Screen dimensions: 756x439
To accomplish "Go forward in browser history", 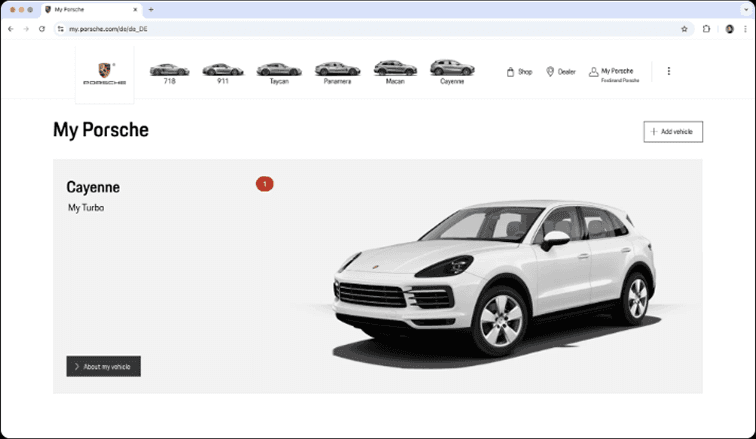I will coord(26,29).
